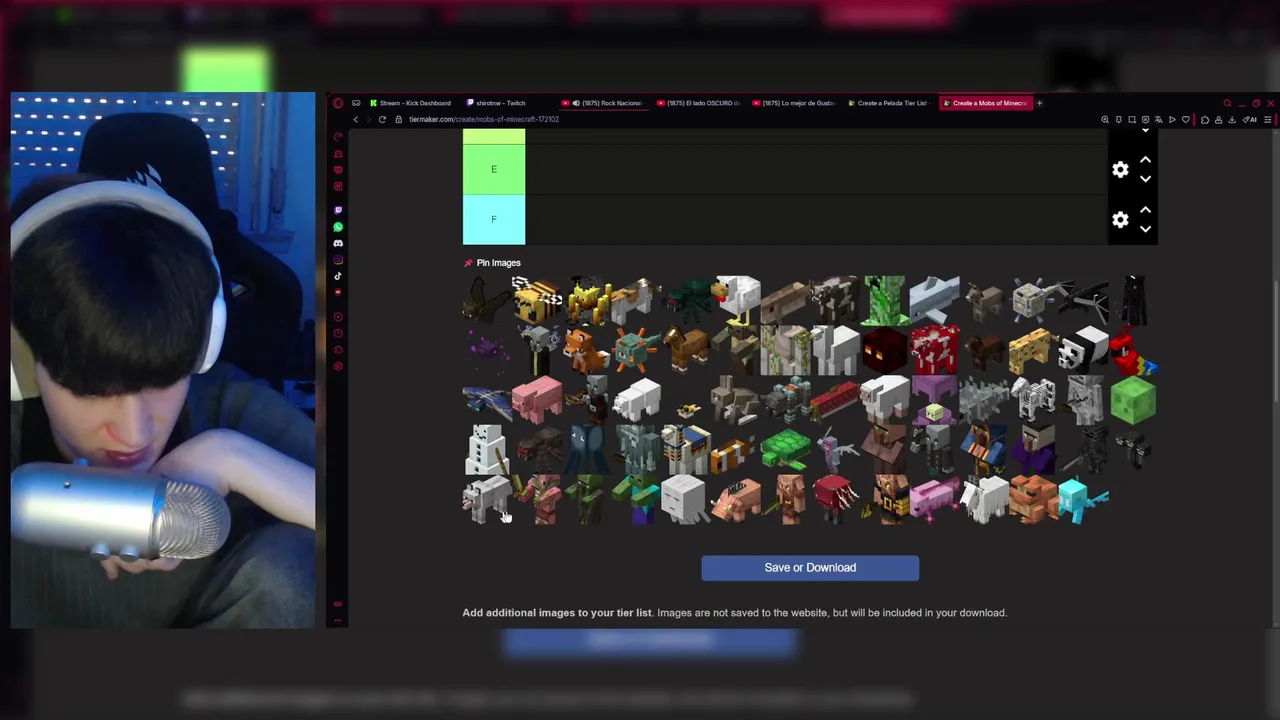
Task: Switch to Create a Pelada Tier List tab
Action: tap(888, 103)
